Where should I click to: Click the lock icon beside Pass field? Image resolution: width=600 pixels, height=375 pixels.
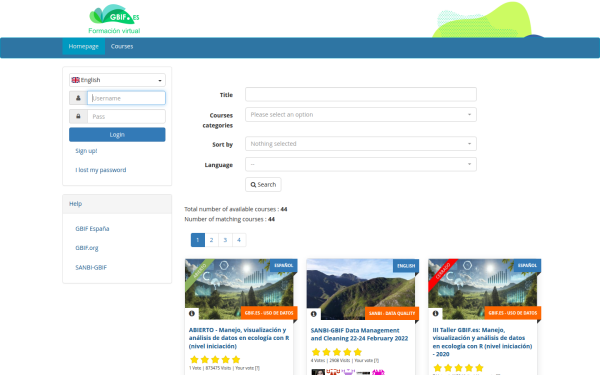78,116
